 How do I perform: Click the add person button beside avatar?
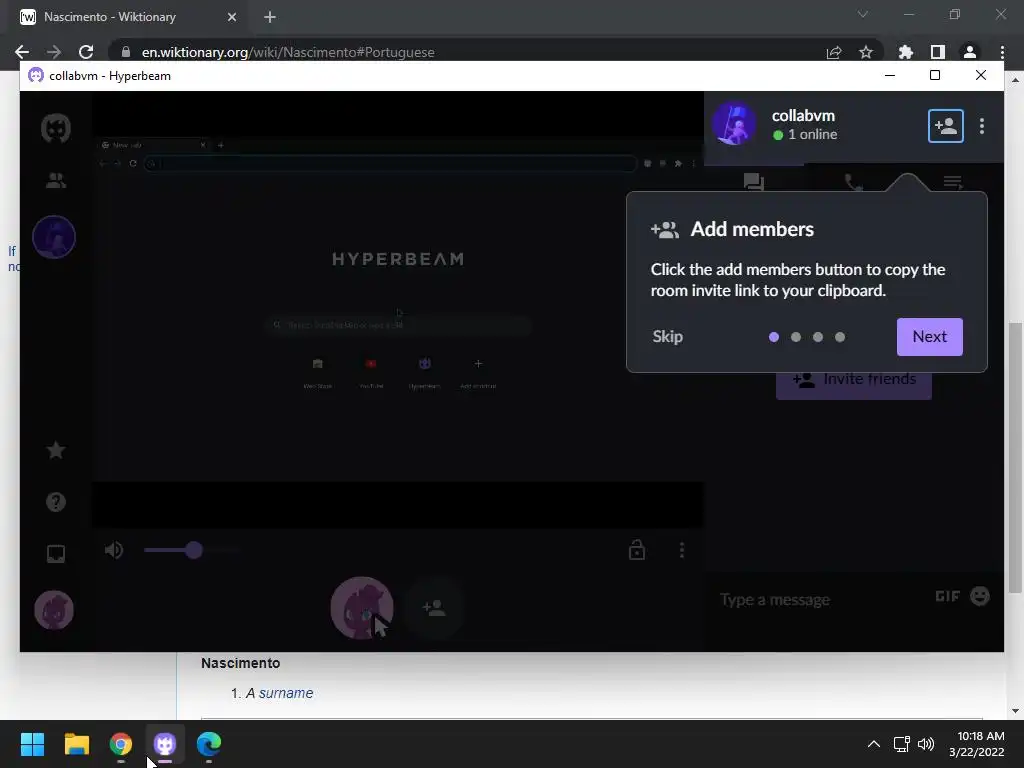pyautogui.click(x=434, y=608)
